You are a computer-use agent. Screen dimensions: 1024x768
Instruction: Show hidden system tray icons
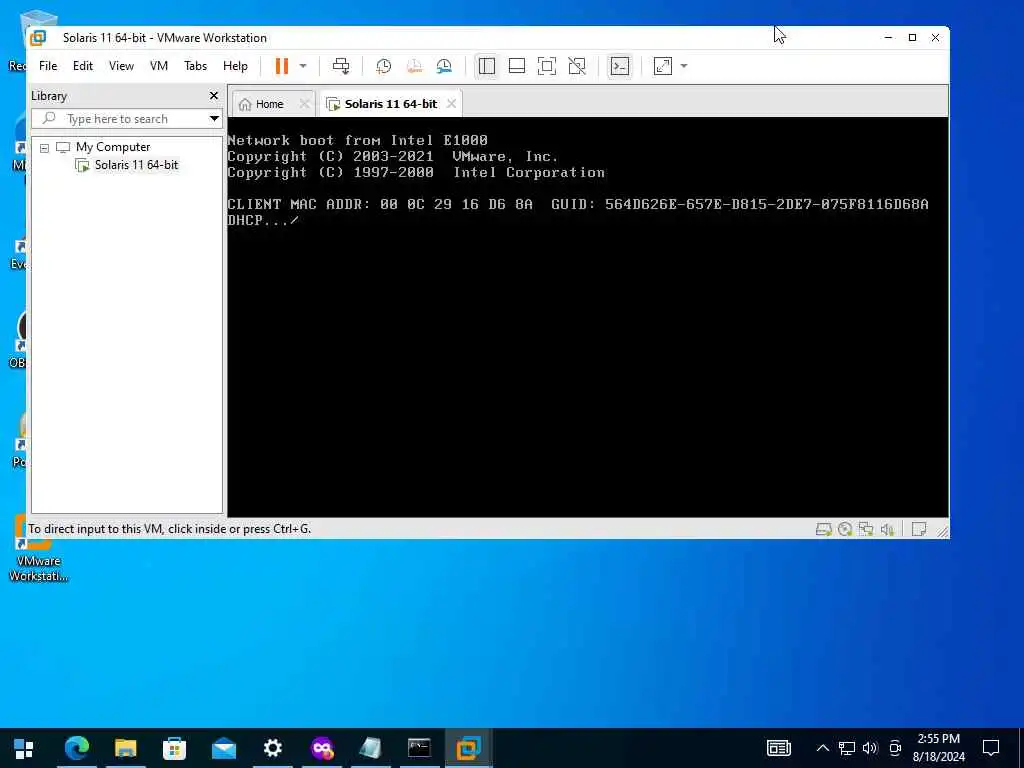pos(823,748)
